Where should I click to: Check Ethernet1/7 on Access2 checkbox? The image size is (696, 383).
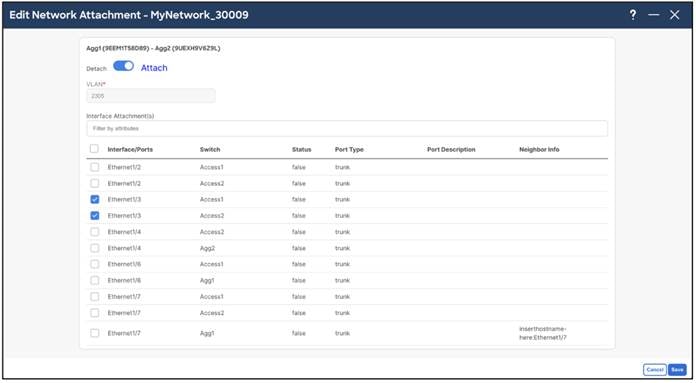[95, 313]
